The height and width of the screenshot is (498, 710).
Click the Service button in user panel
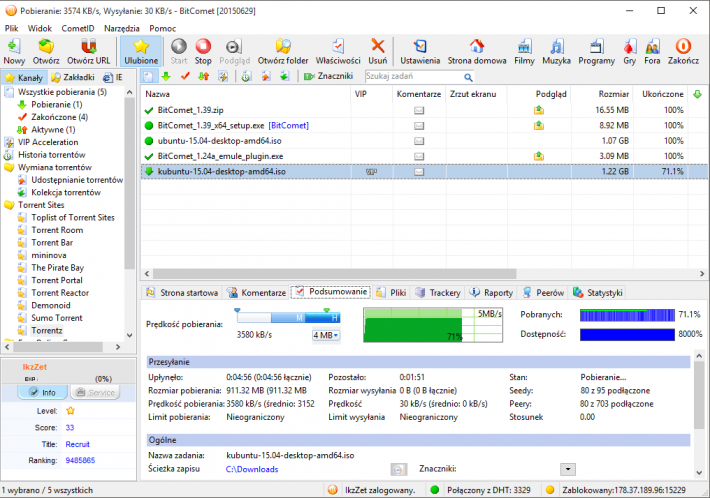point(96,392)
